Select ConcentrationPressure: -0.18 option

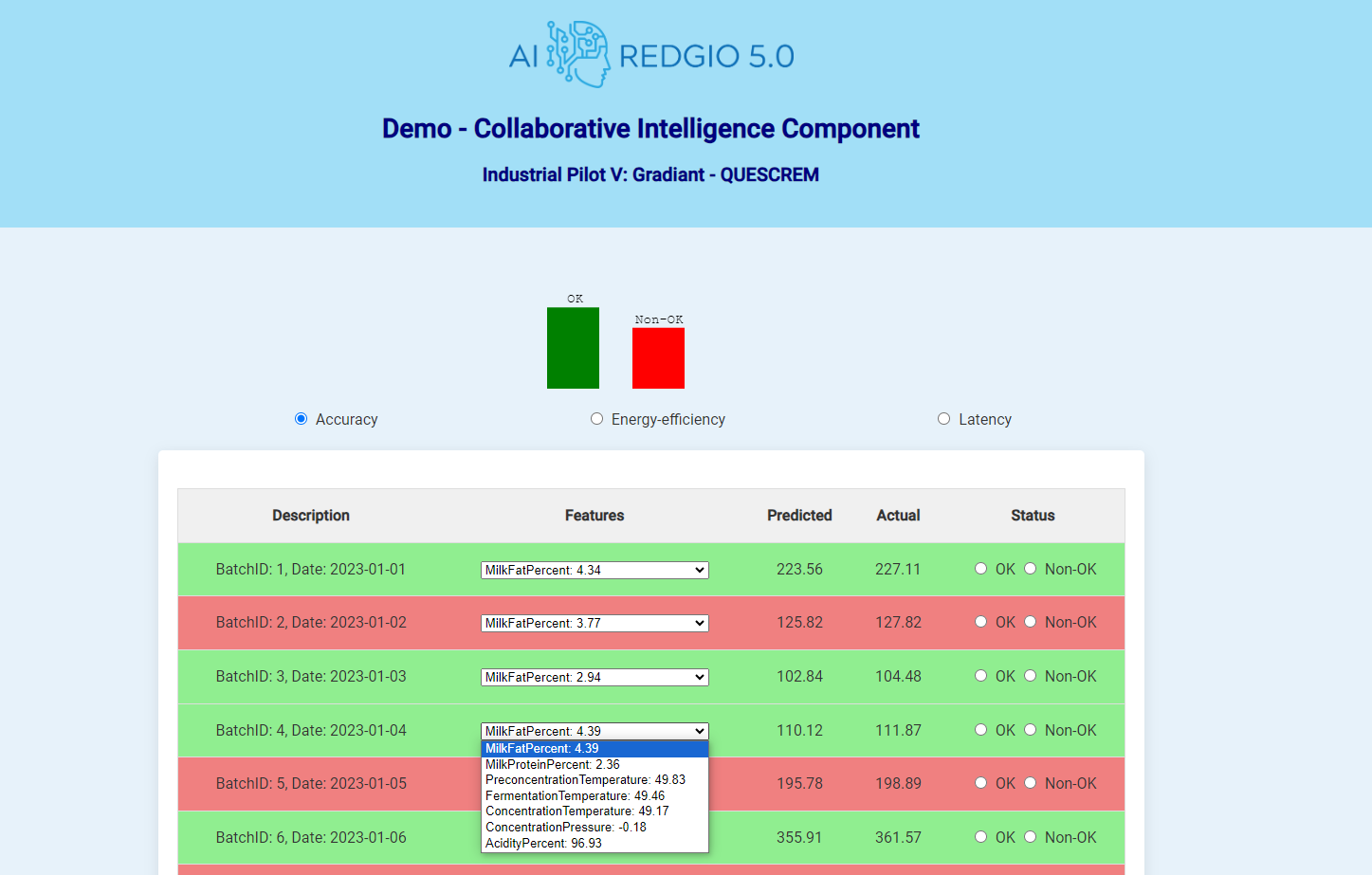point(566,827)
